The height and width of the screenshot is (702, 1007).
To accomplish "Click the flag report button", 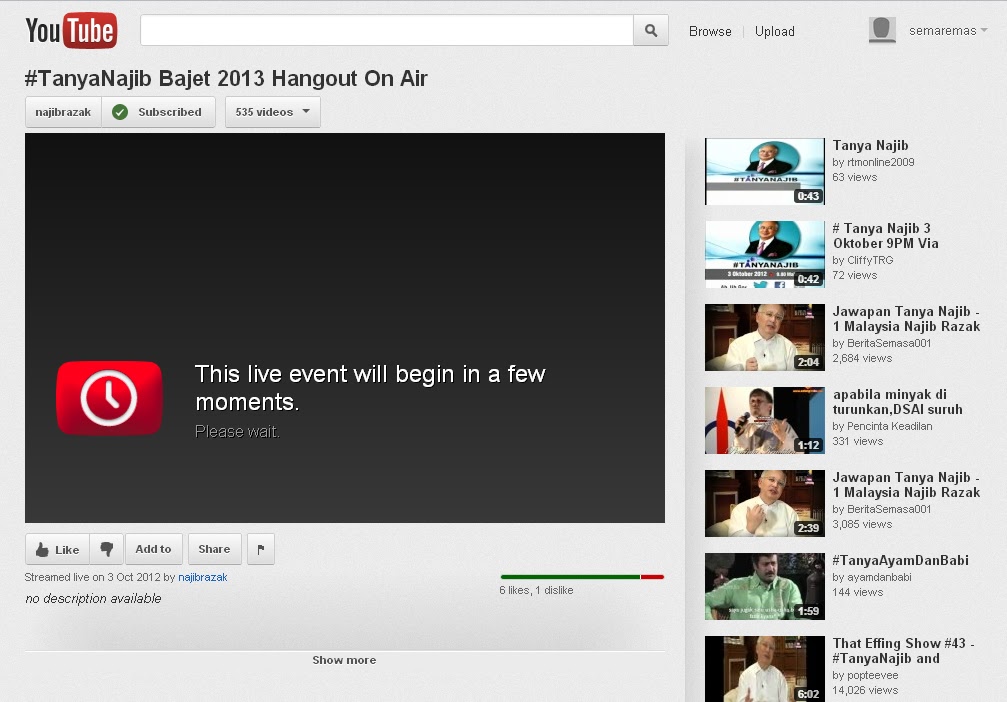I will point(261,549).
